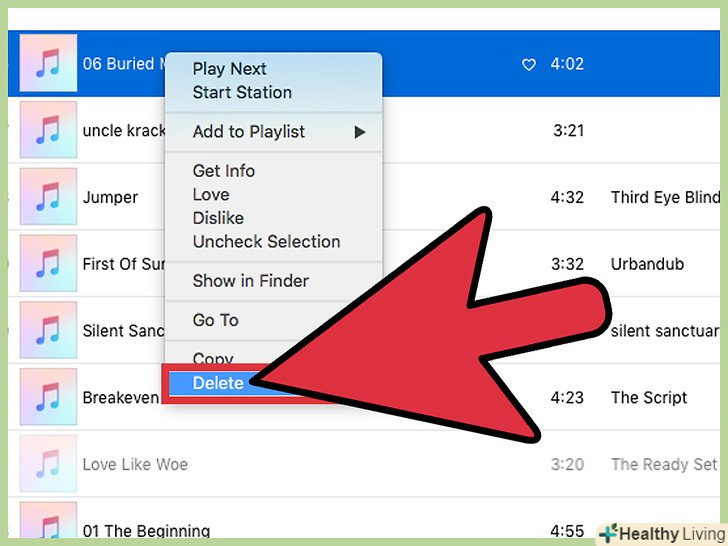Click The Ready Set artist name
This screenshot has width=728, height=546.
click(x=664, y=464)
